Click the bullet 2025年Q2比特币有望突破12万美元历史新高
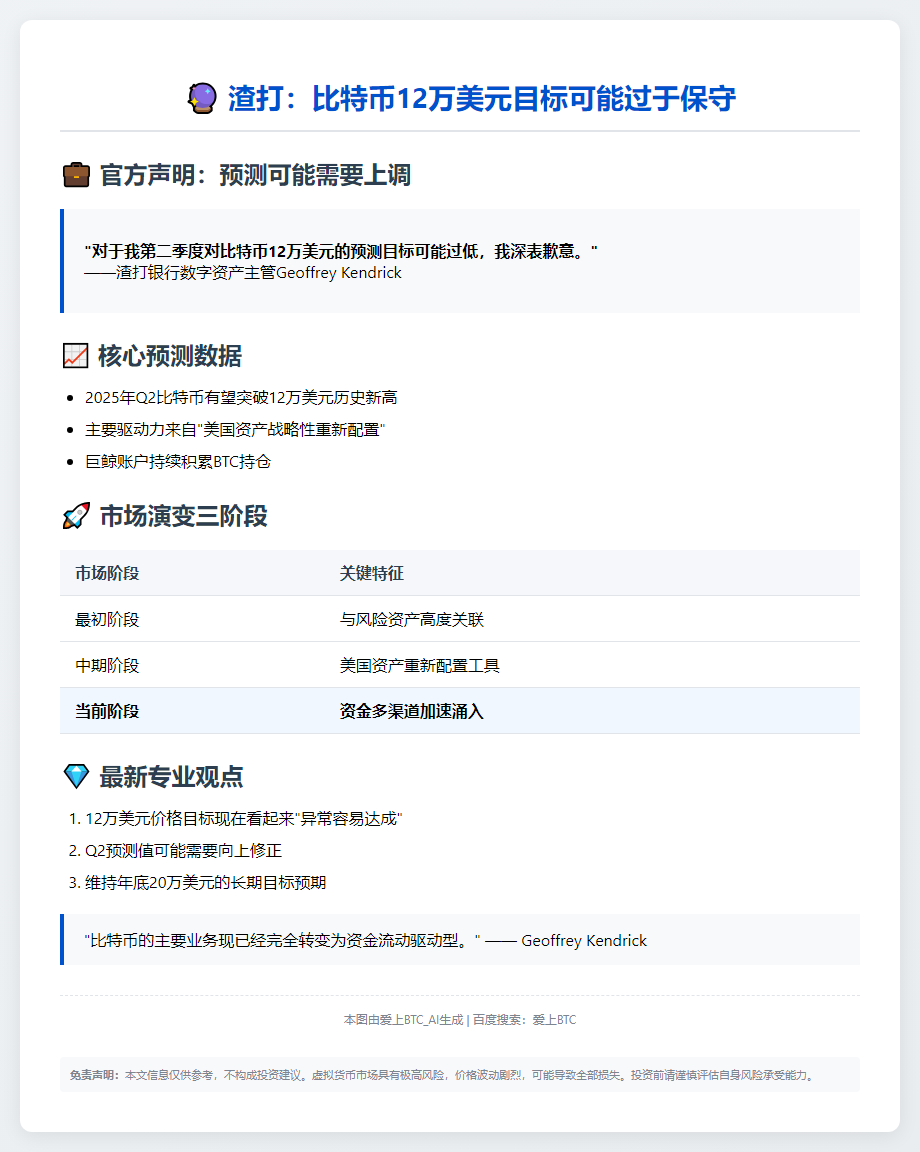The image size is (920, 1152). 241,397
